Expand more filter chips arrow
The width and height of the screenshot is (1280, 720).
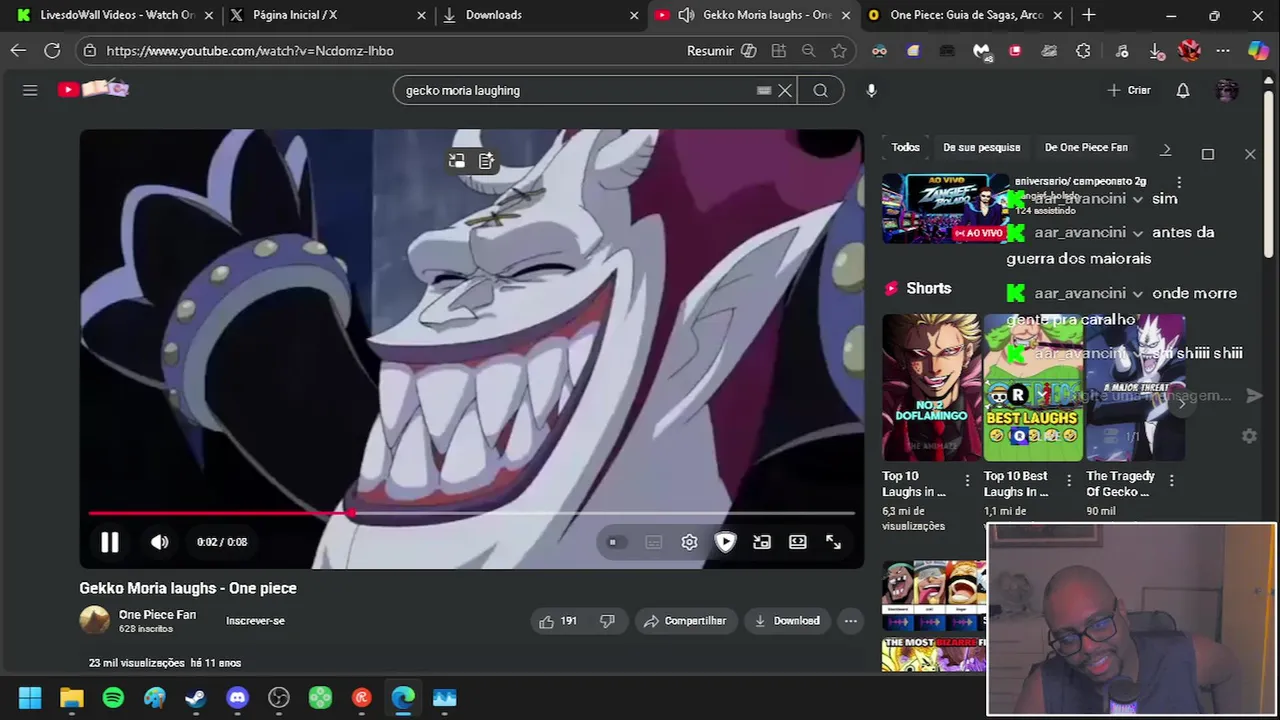(x=1165, y=149)
